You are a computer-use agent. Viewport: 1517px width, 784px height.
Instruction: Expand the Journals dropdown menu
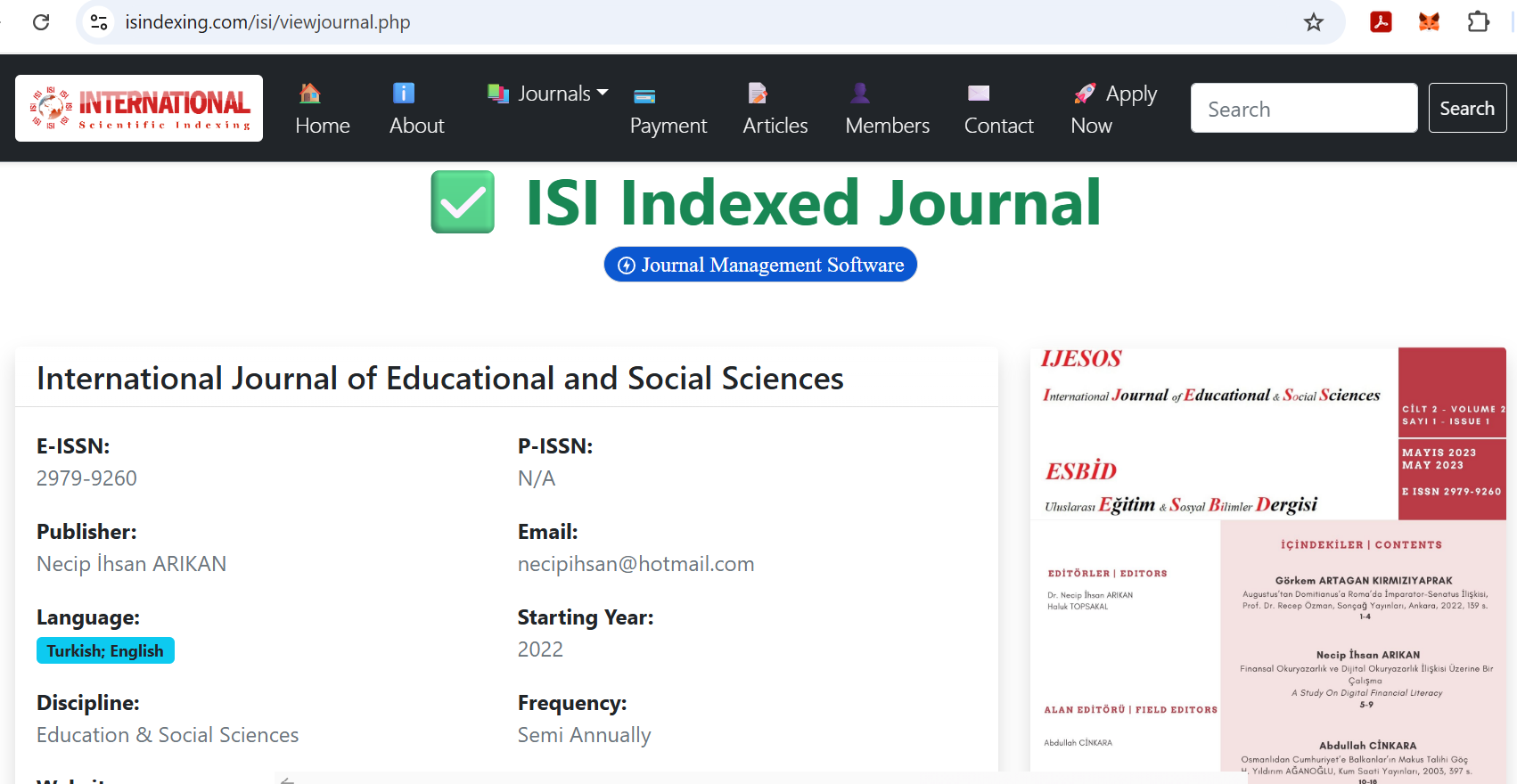click(x=548, y=94)
